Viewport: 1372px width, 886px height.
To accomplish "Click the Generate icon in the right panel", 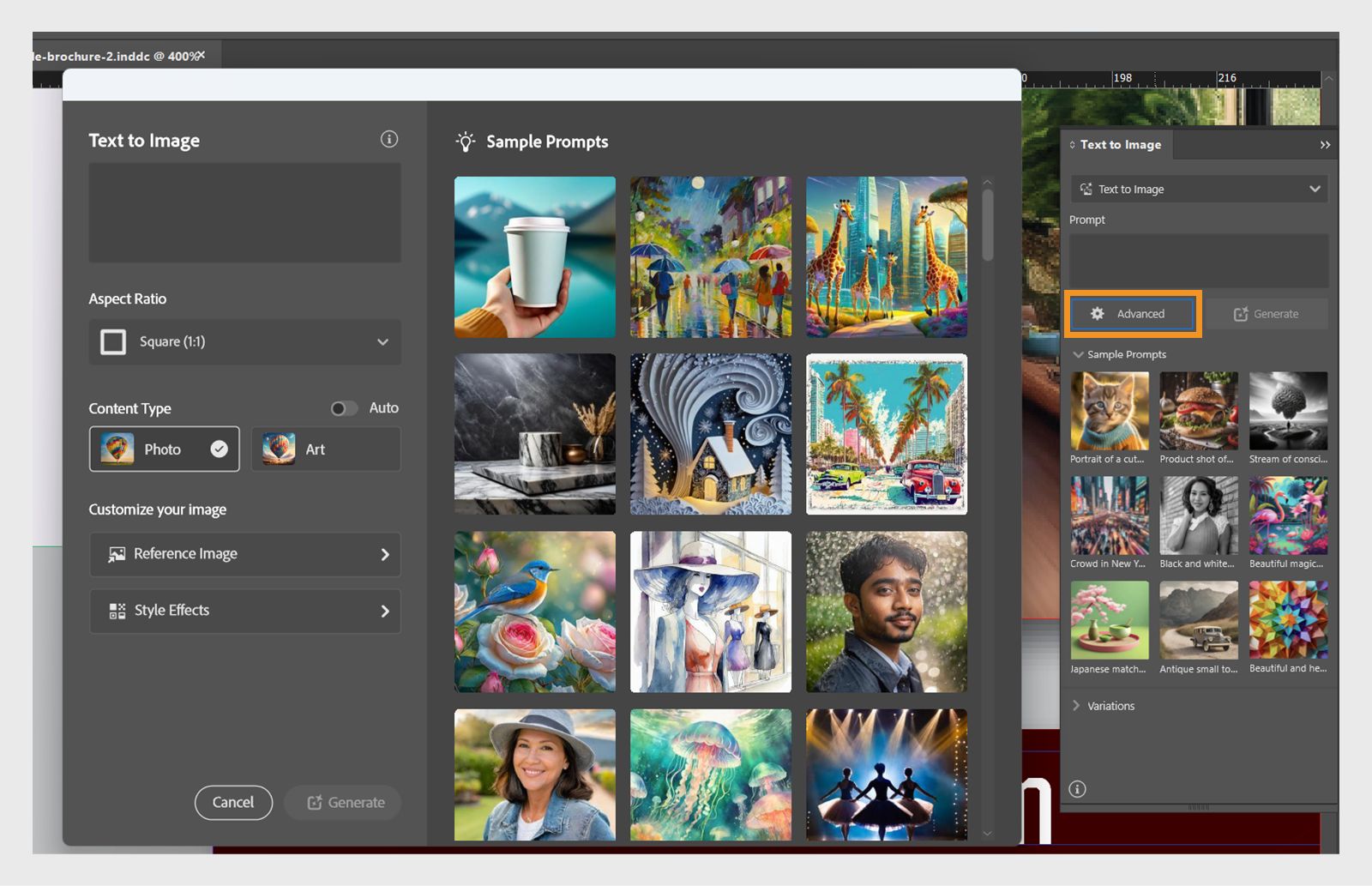I will click(x=1241, y=314).
